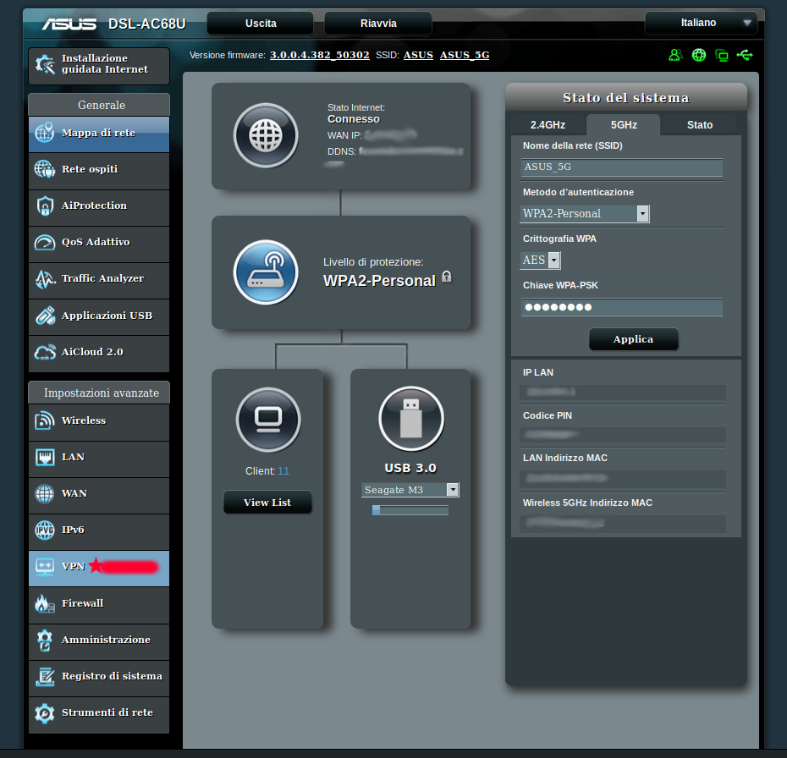Screen dimensions: 787x758
Task: Click the user account icon in header
Action: [x=676, y=55]
